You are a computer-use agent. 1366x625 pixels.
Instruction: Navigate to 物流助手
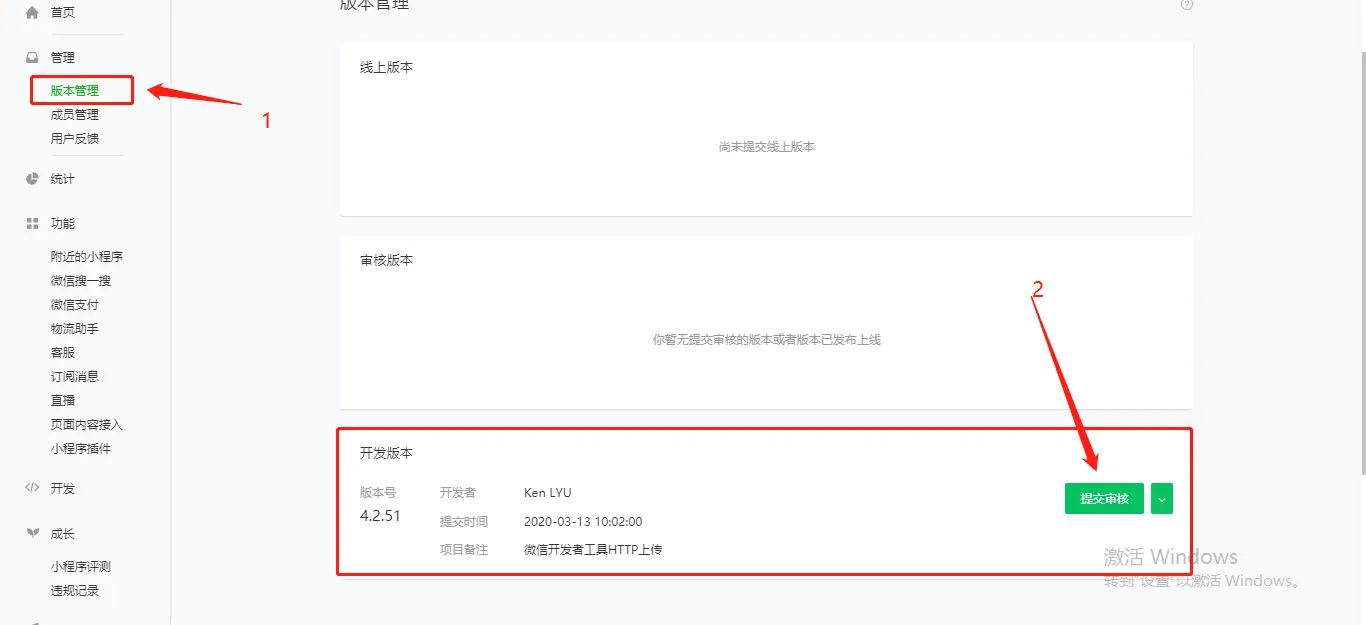coord(75,329)
